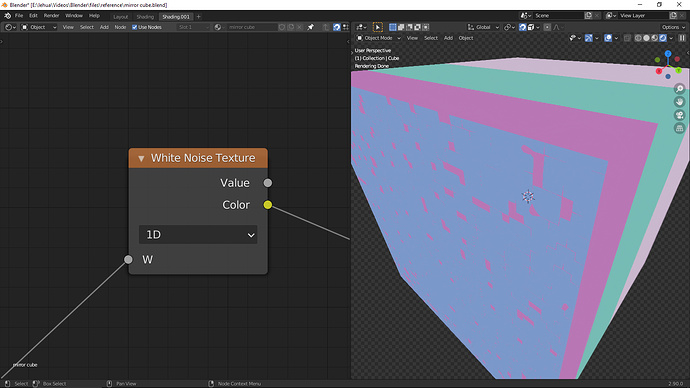Click the zoom magnifier gizmo in viewport

pyautogui.click(x=679, y=89)
